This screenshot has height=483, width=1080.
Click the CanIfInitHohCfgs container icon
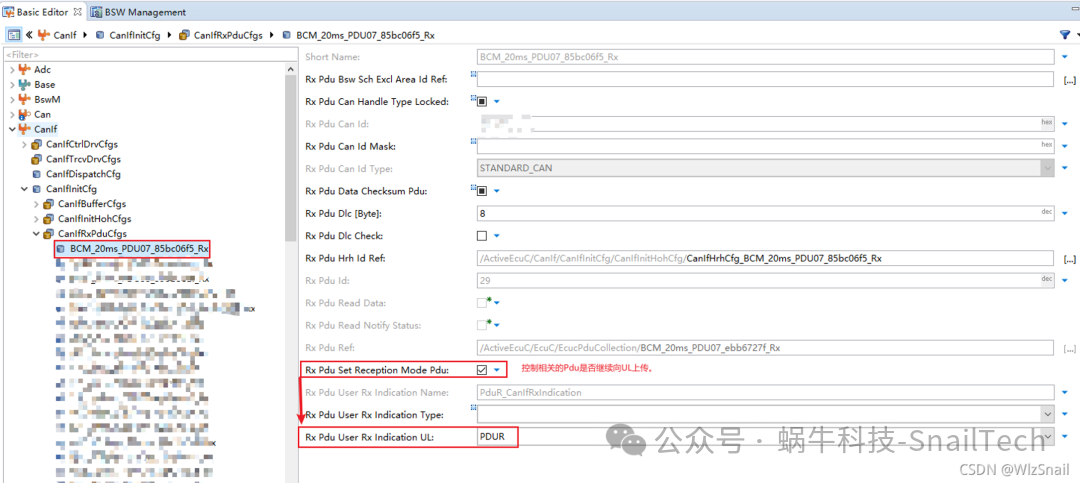tap(49, 219)
